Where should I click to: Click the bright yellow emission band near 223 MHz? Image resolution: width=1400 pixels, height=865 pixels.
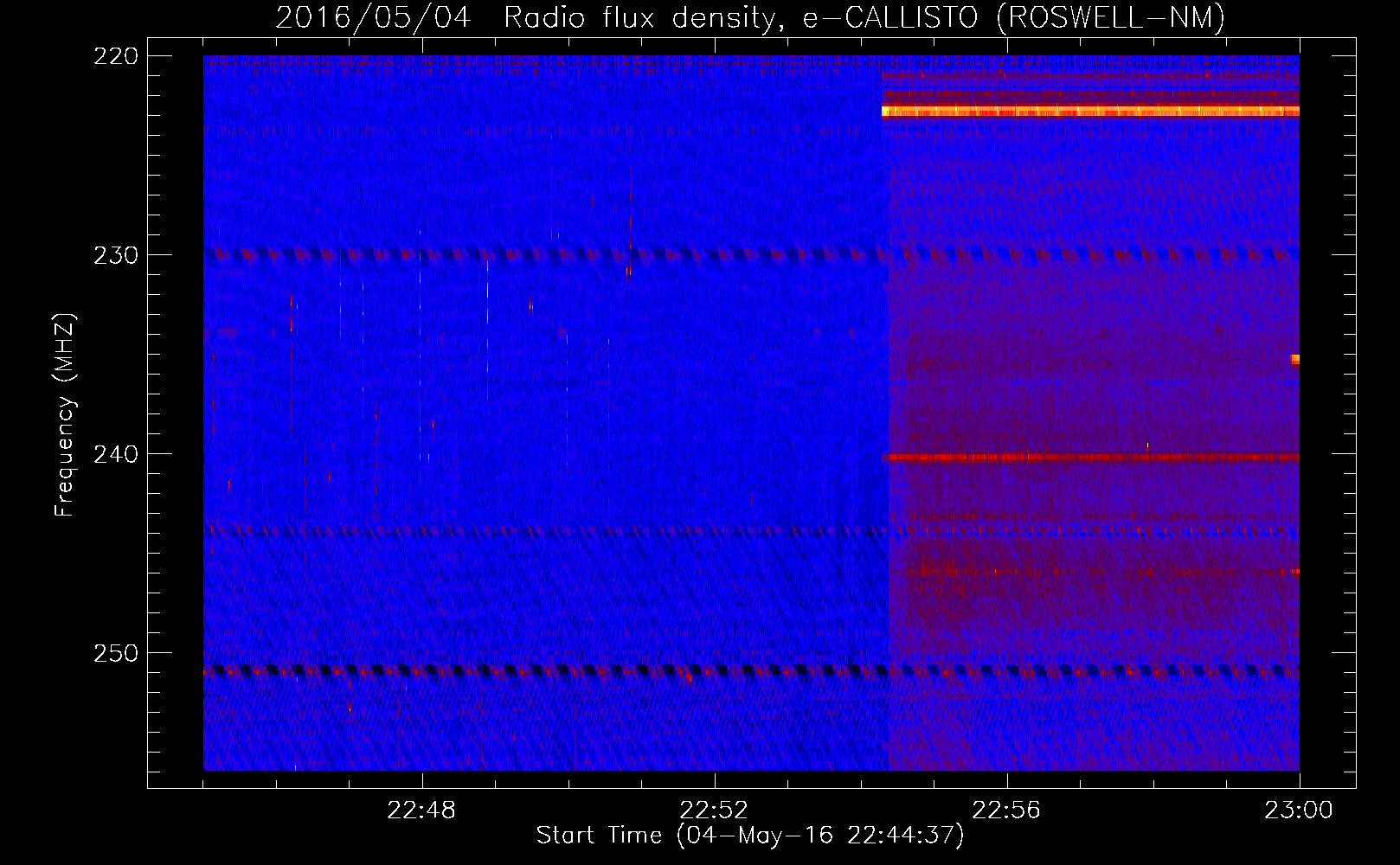point(1090,111)
